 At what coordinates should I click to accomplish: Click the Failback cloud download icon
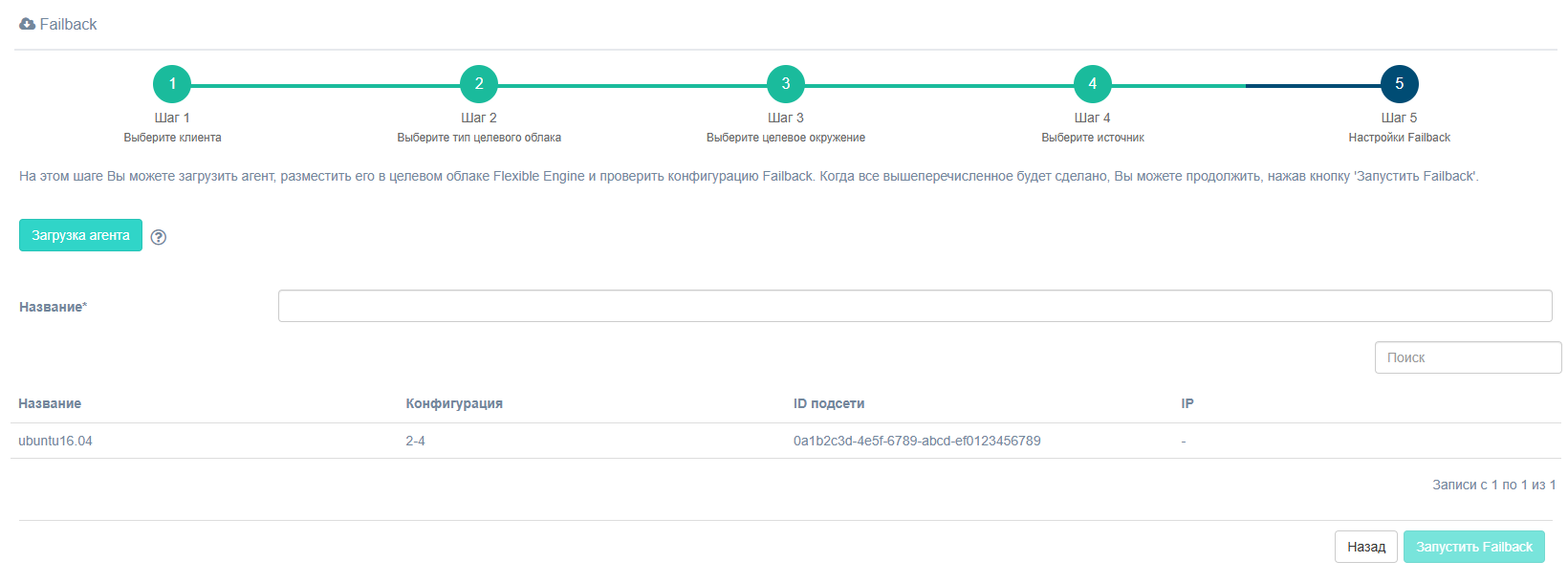pos(27,24)
